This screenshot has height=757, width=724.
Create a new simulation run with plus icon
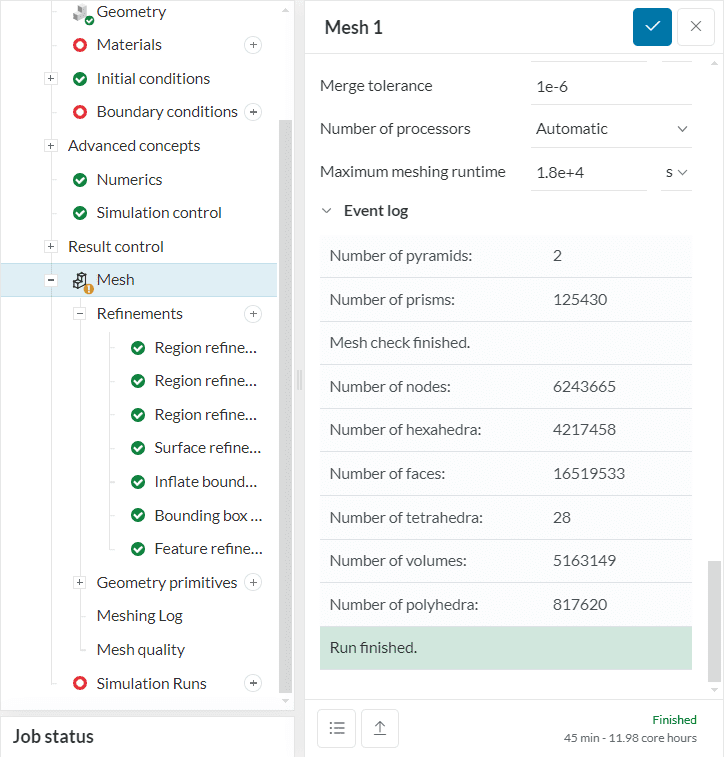[x=253, y=684]
